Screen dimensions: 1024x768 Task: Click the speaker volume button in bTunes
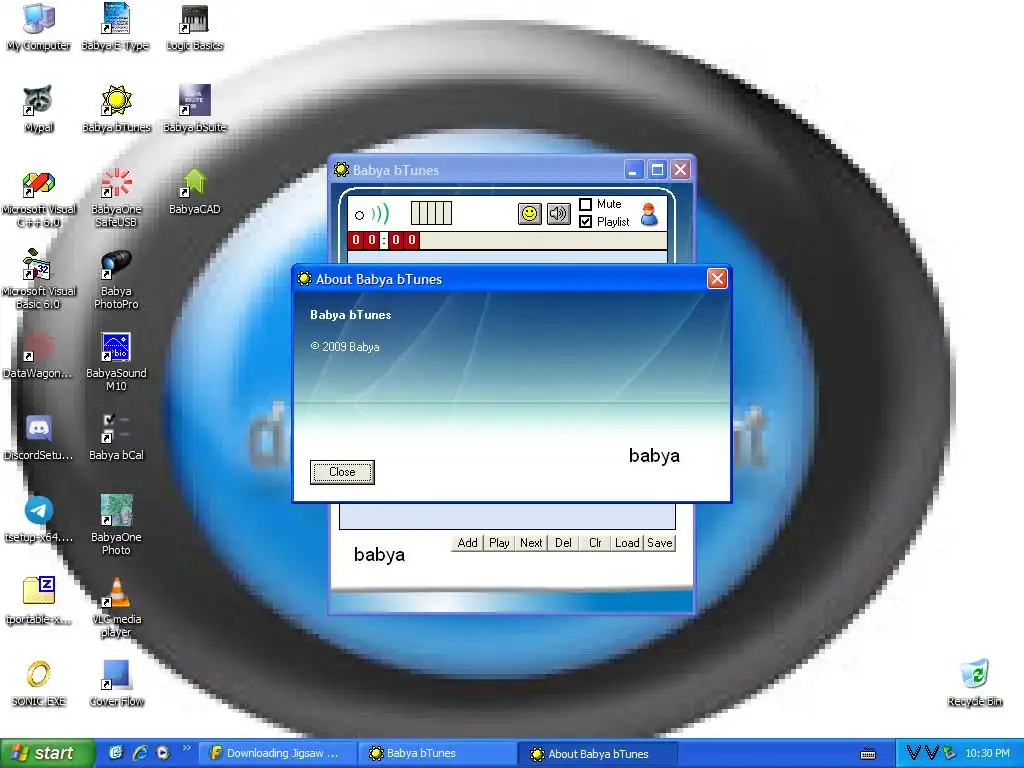point(558,214)
